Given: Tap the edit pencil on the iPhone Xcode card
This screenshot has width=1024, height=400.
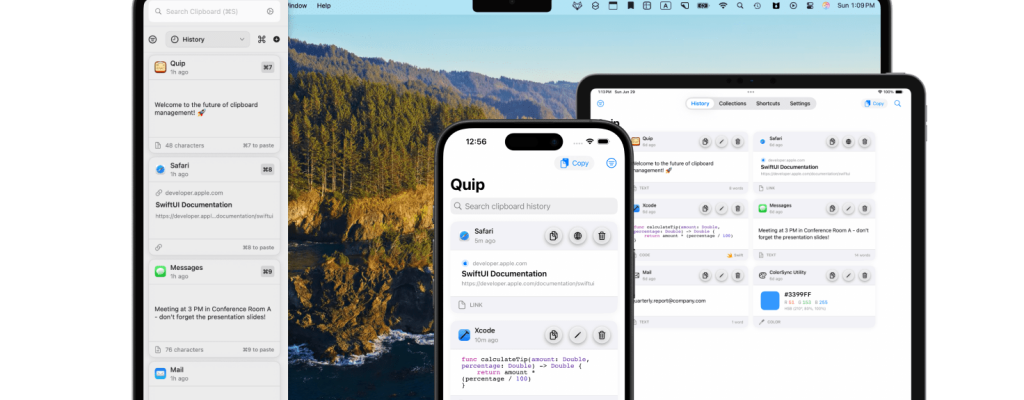Looking at the screenshot, I should pos(577,335).
